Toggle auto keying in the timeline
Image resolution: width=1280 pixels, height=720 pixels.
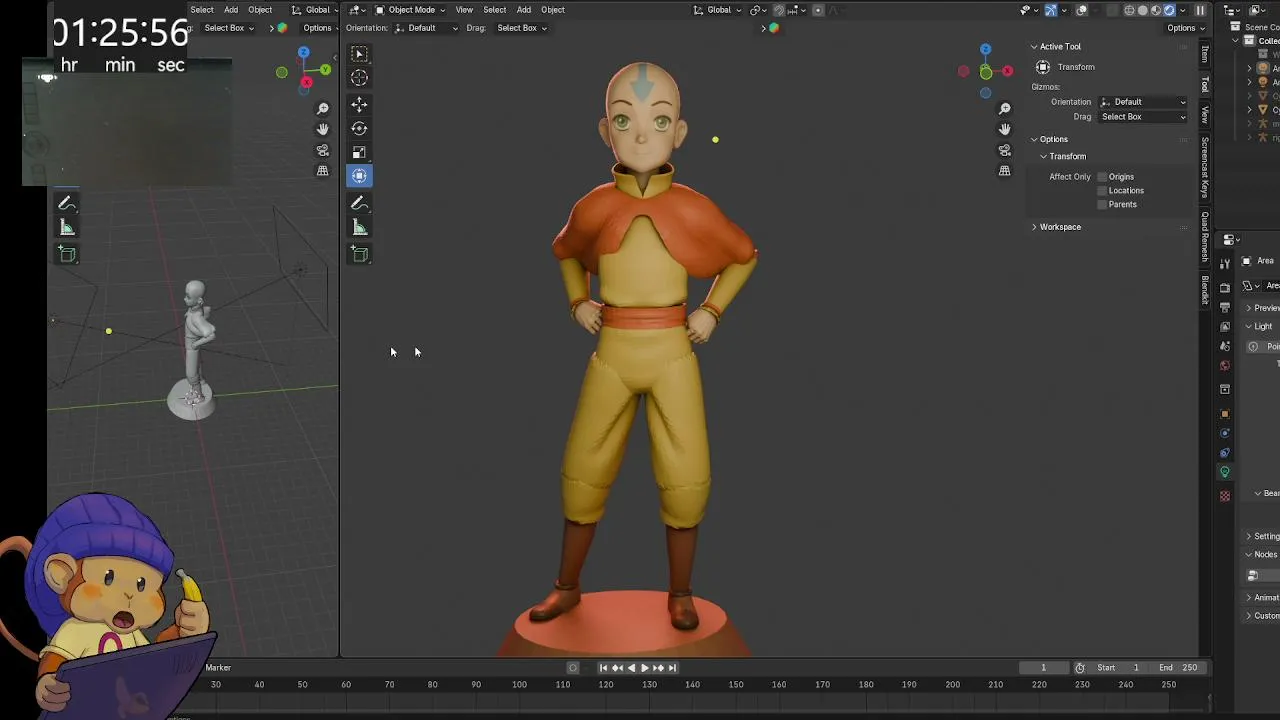573,668
